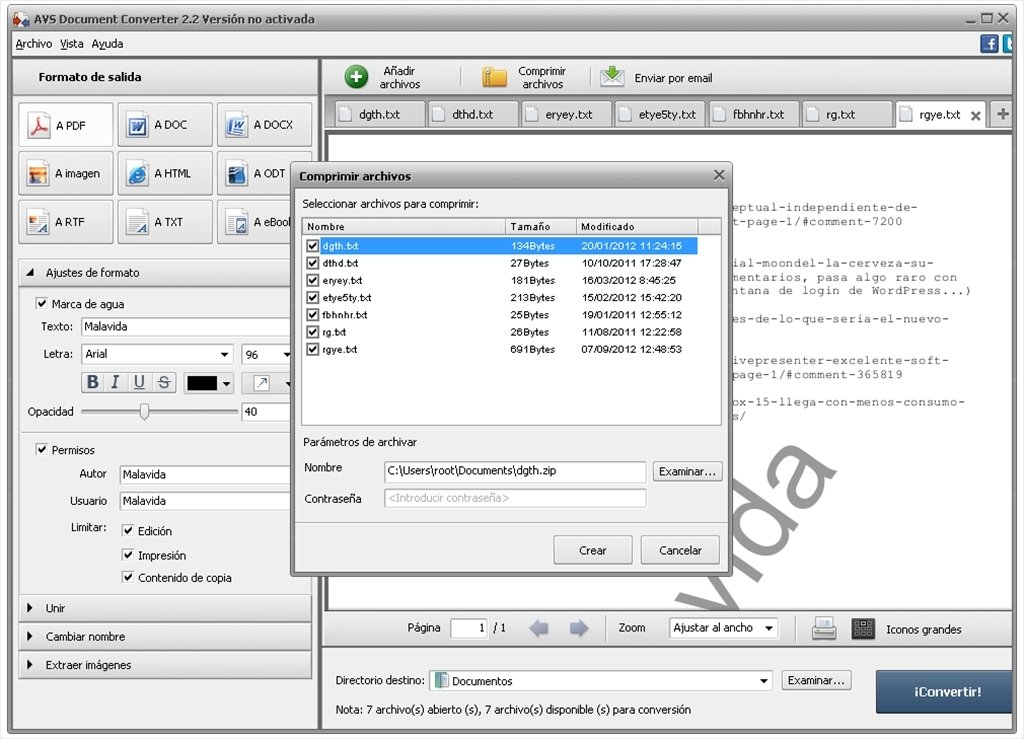This screenshot has height=739, width=1024.
Task: Uncheck dgth.txt in the compress list
Action: (312, 246)
